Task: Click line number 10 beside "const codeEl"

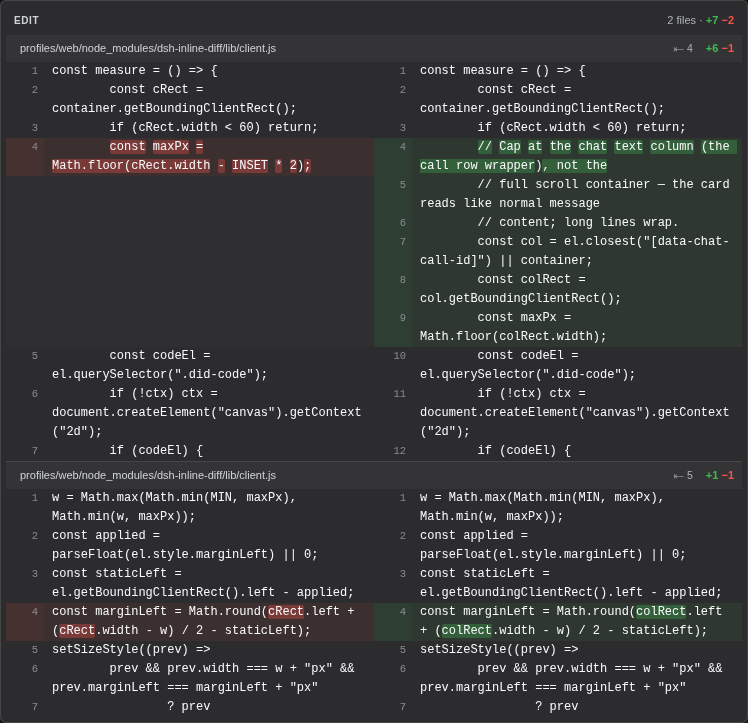Action: click(x=400, y=356)
